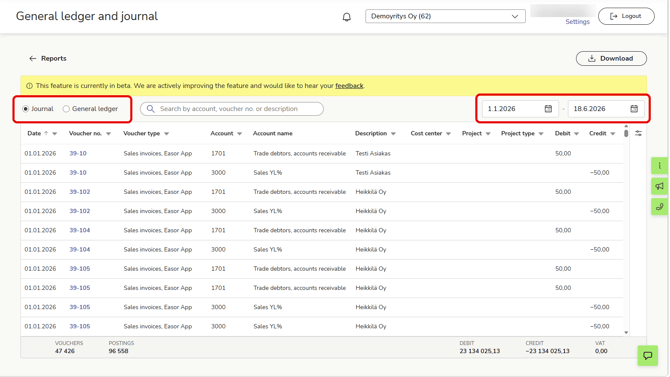Open the Voucher type column filter

(x=167, y=134)
